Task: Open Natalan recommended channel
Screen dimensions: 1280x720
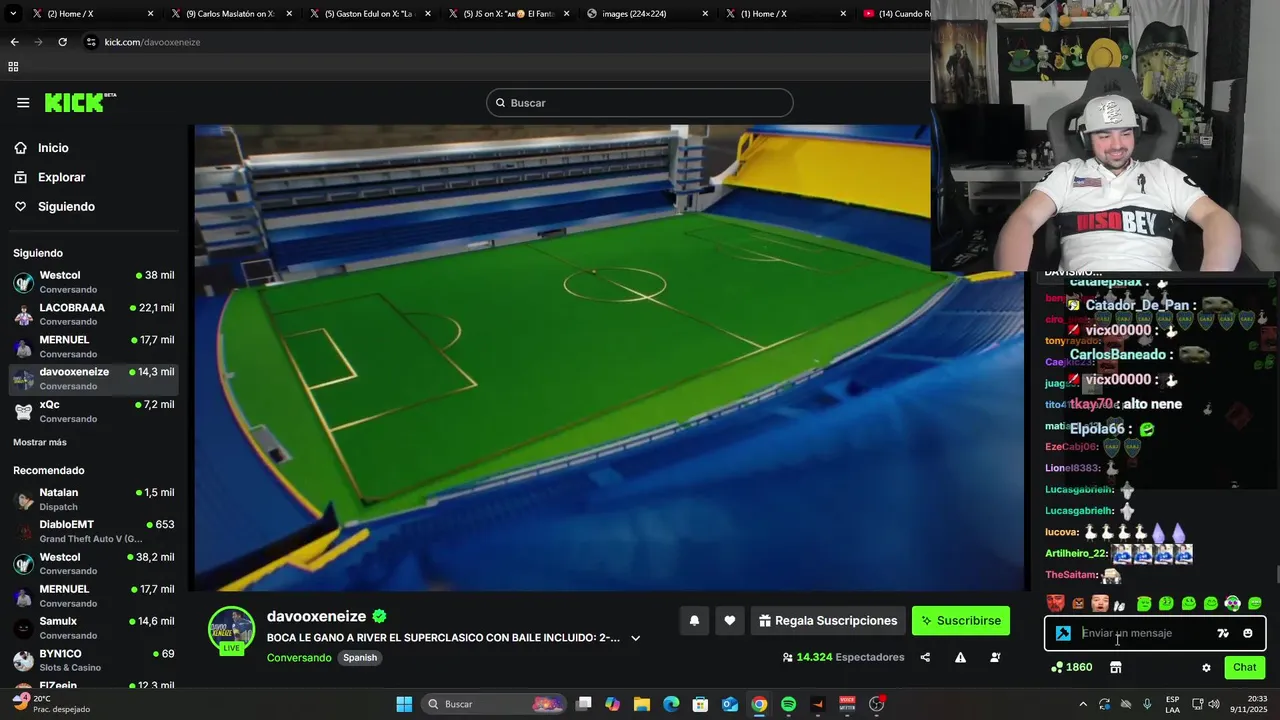Action: pyautogui.click(x=94, y=499)
